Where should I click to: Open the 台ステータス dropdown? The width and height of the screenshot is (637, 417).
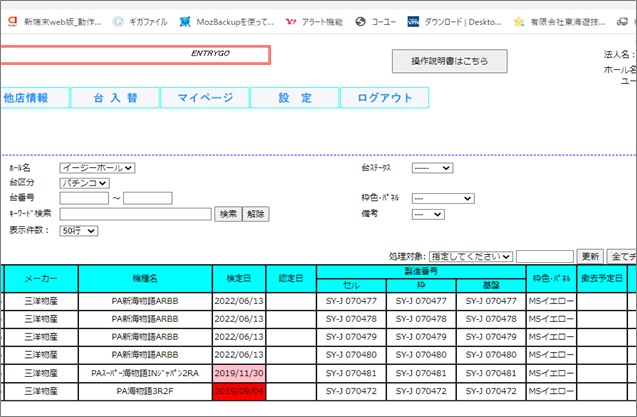434,168
